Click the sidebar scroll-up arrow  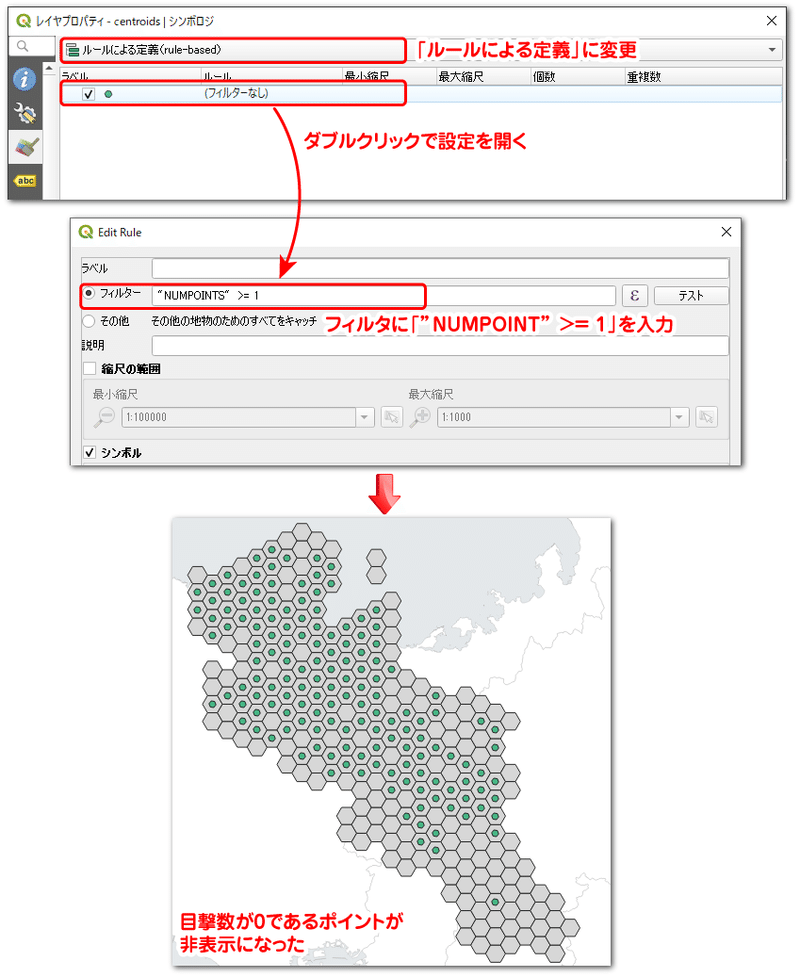49,67
